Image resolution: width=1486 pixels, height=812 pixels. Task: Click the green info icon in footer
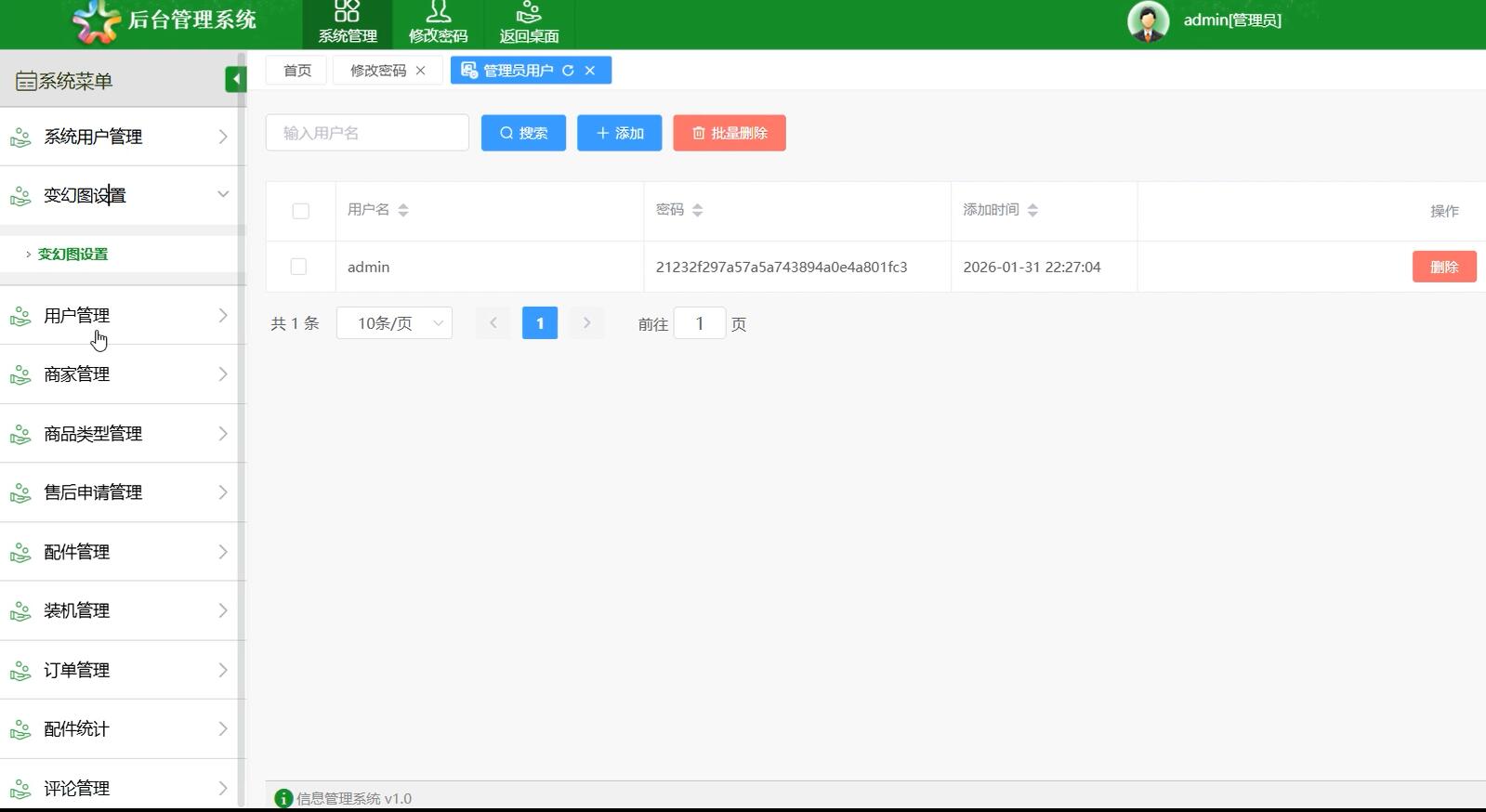(283, 798)
